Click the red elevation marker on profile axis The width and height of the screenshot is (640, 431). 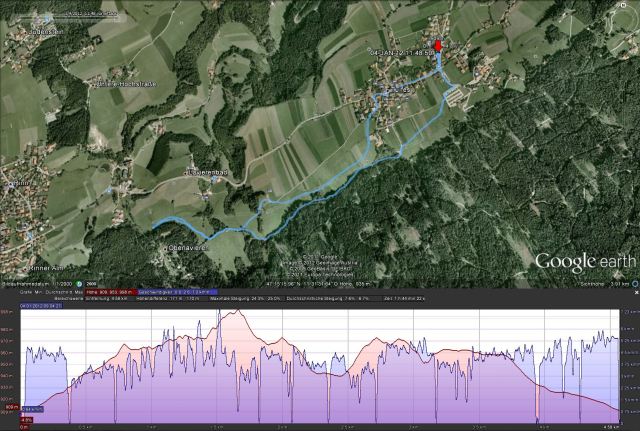pos(10,408)
